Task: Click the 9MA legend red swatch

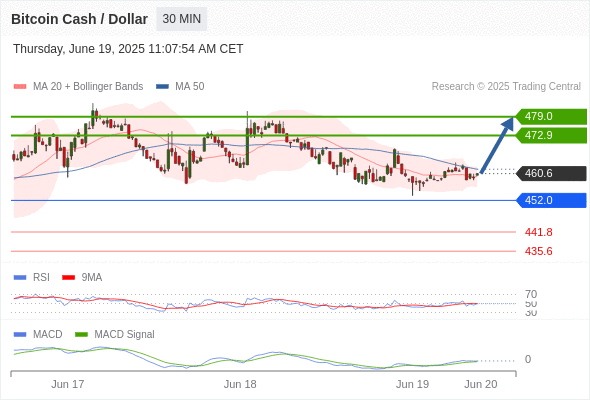Action: [68, 278]
